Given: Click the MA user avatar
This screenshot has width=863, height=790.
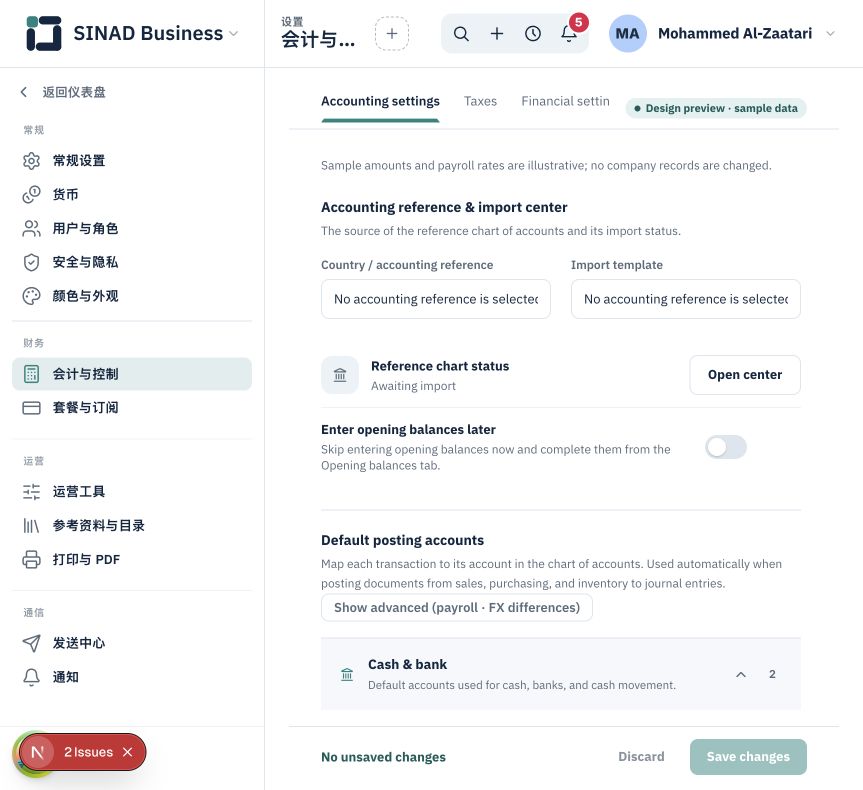Looking at the screenshot, I should pos(627,34).
